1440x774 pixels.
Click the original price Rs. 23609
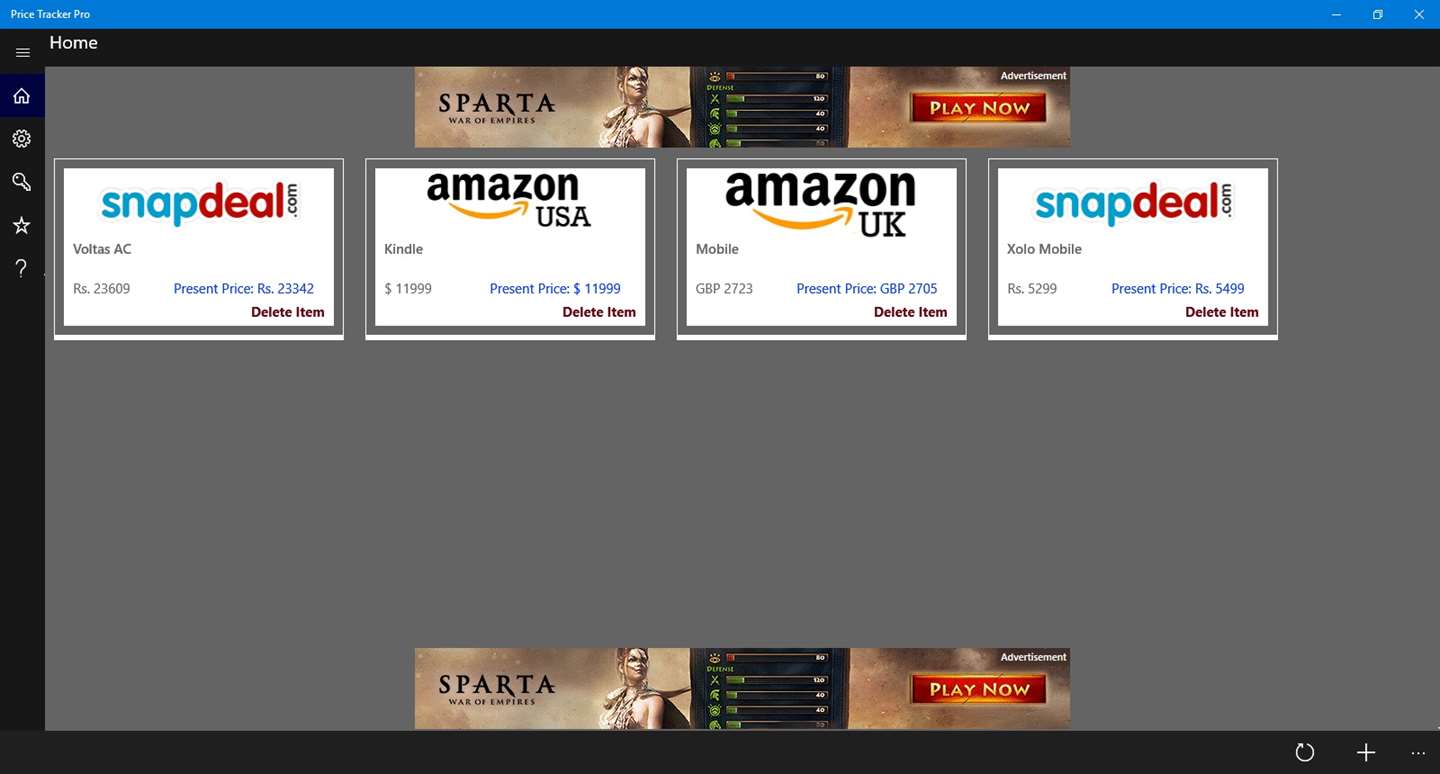click(x=102, y=289)
